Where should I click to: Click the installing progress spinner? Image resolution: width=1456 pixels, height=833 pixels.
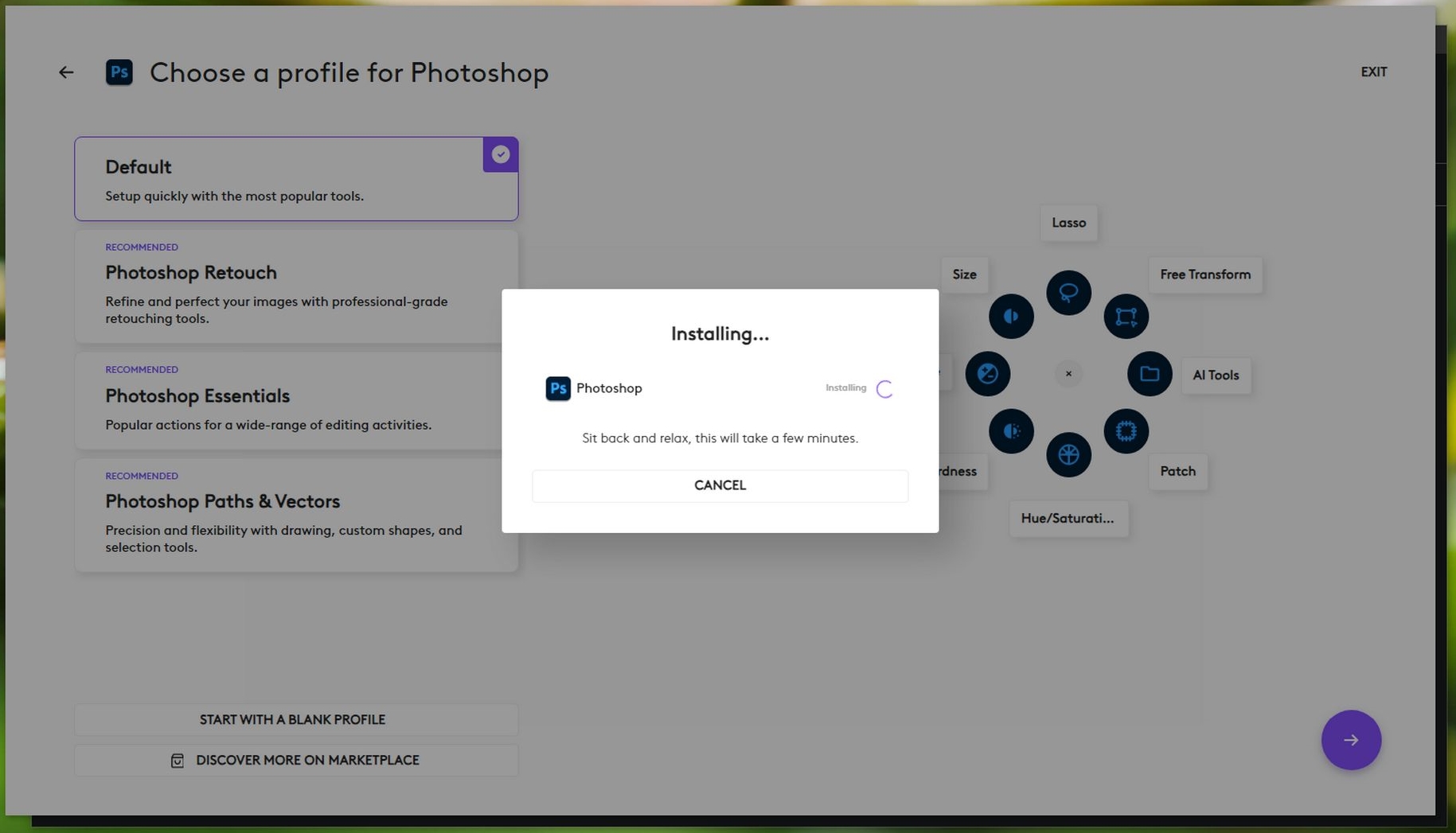(884, 389)
